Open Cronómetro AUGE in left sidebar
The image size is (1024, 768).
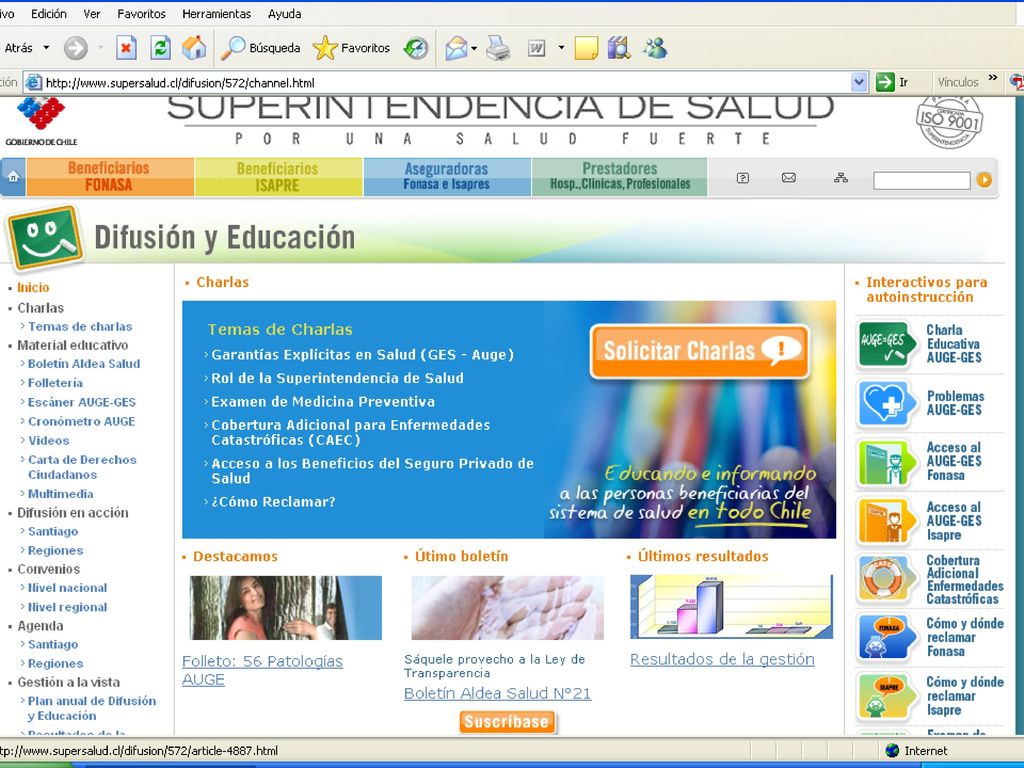[x=81, y=421]
